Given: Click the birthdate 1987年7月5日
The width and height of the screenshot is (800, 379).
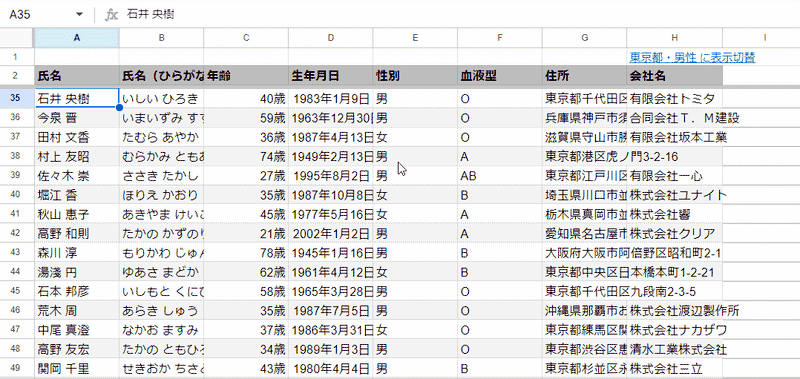Looking at the screenshot, I should point(331,311).
